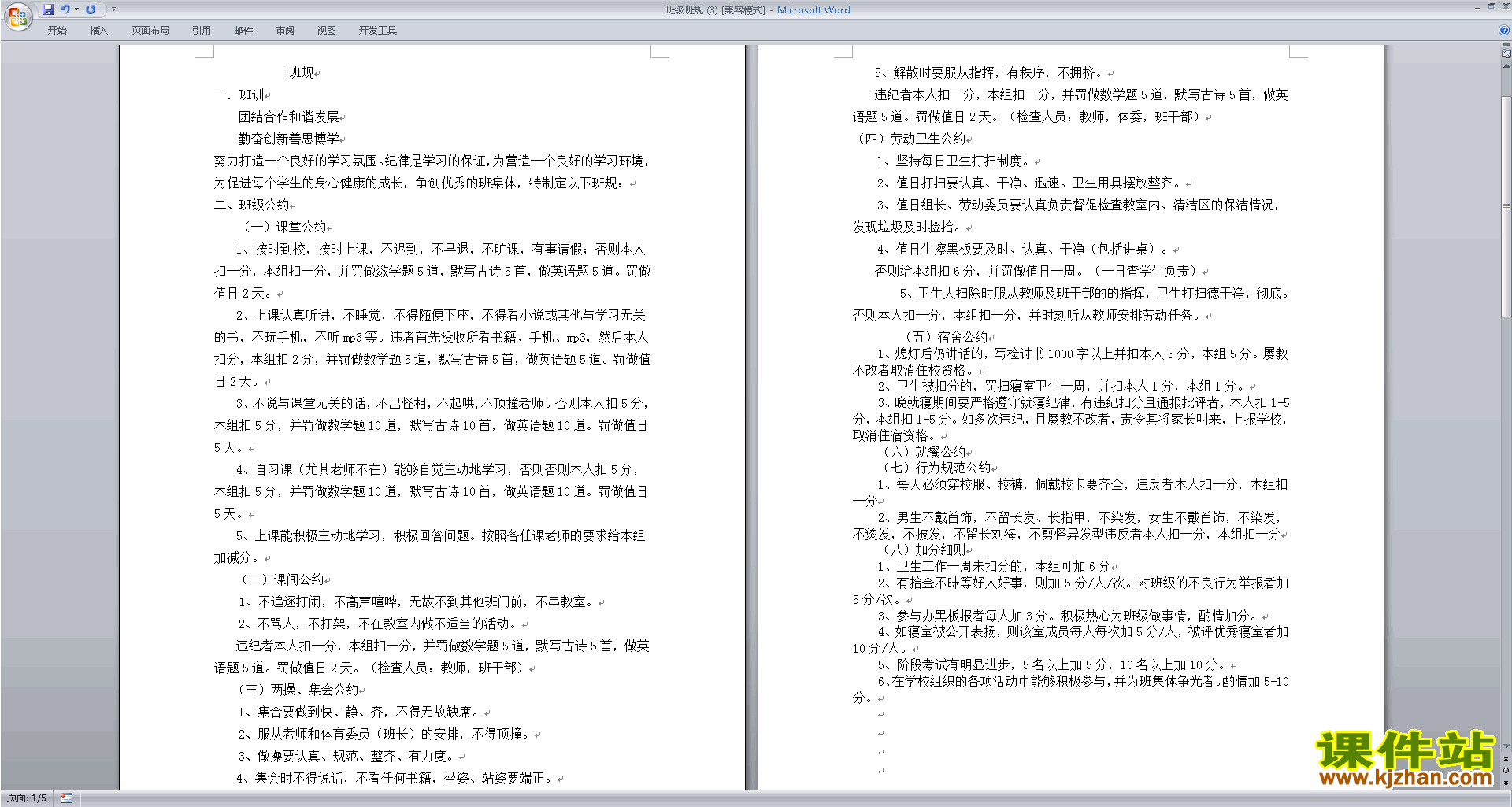Click the heading 一．班训
1512x807 pixels.
[x=239, y=94]
